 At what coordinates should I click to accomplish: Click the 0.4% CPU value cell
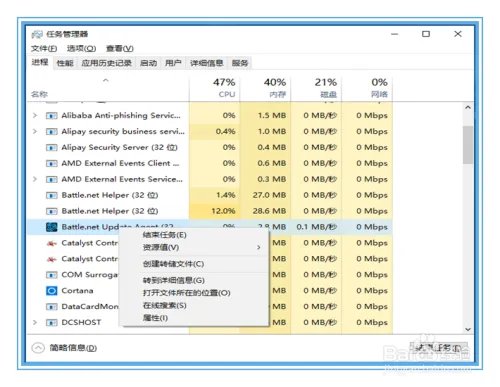[x=215, y=132]
